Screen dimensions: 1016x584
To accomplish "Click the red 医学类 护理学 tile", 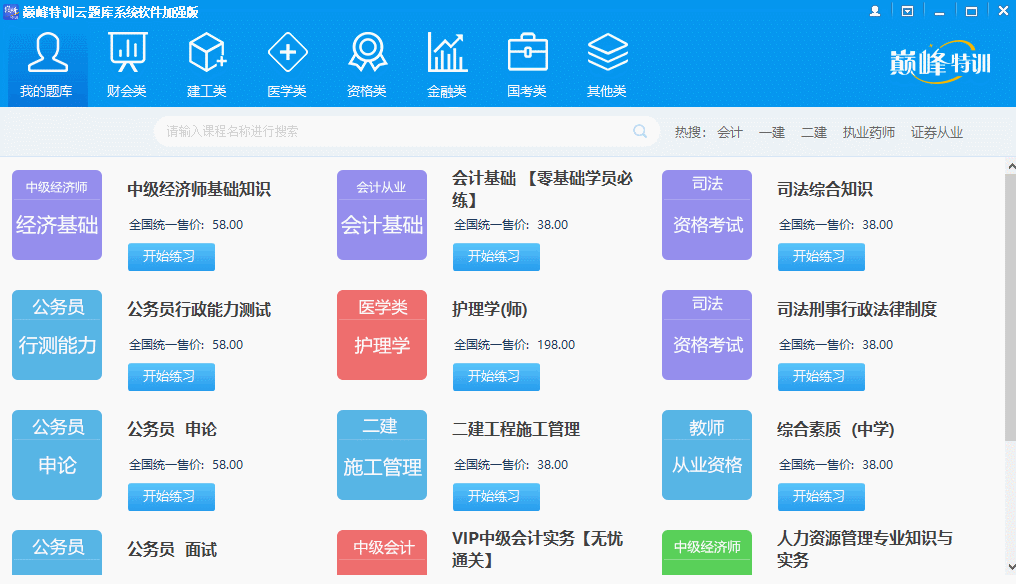I will (x=382, y=335).
